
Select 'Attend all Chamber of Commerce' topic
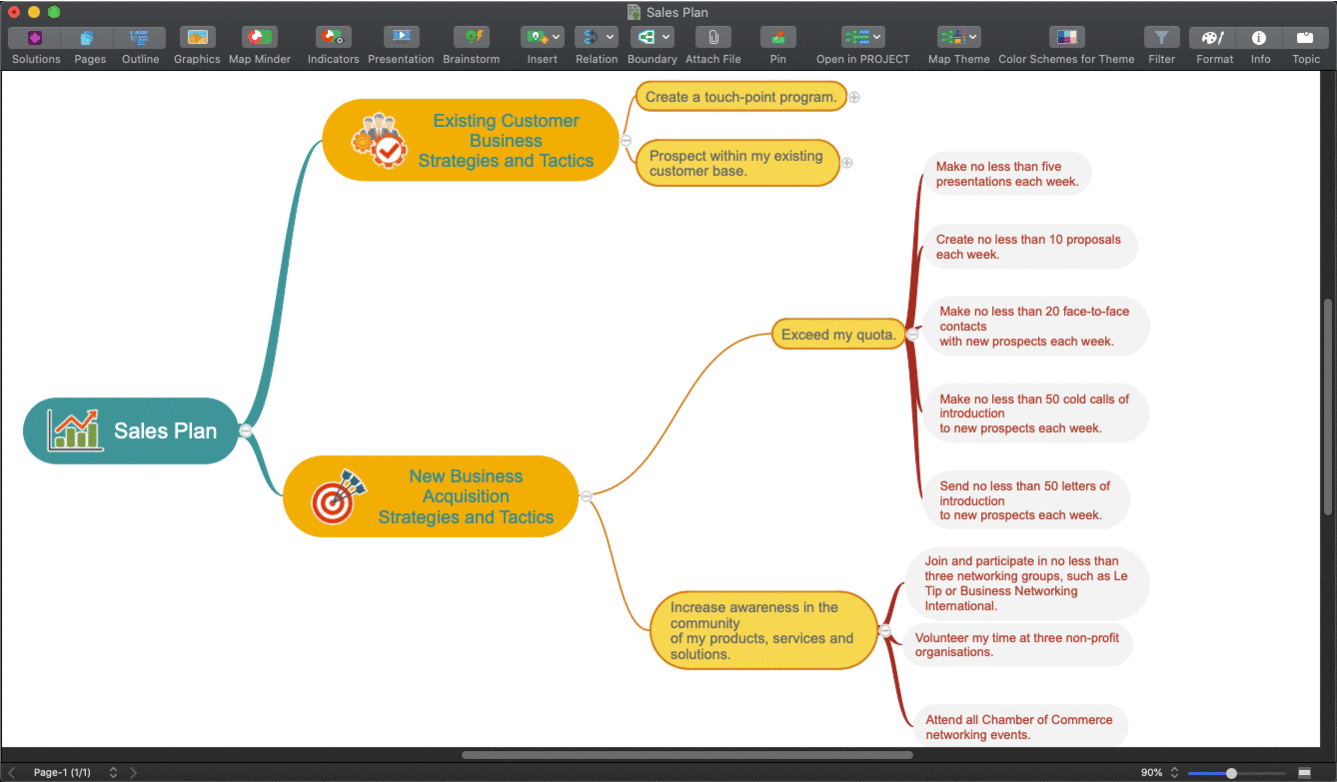1019,726
